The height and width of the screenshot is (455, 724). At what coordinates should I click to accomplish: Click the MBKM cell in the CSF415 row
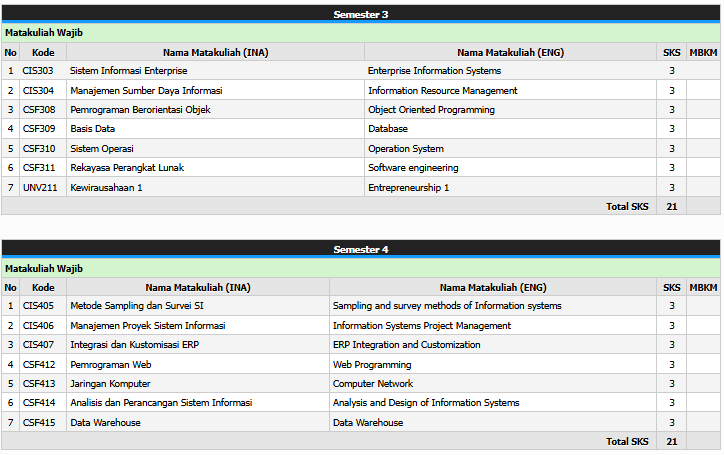703,422
